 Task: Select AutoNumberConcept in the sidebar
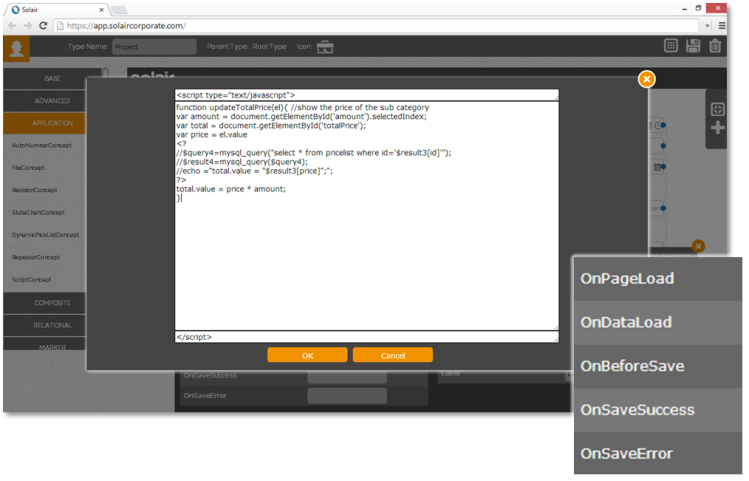pyautogui.click(x=44, y=145)
